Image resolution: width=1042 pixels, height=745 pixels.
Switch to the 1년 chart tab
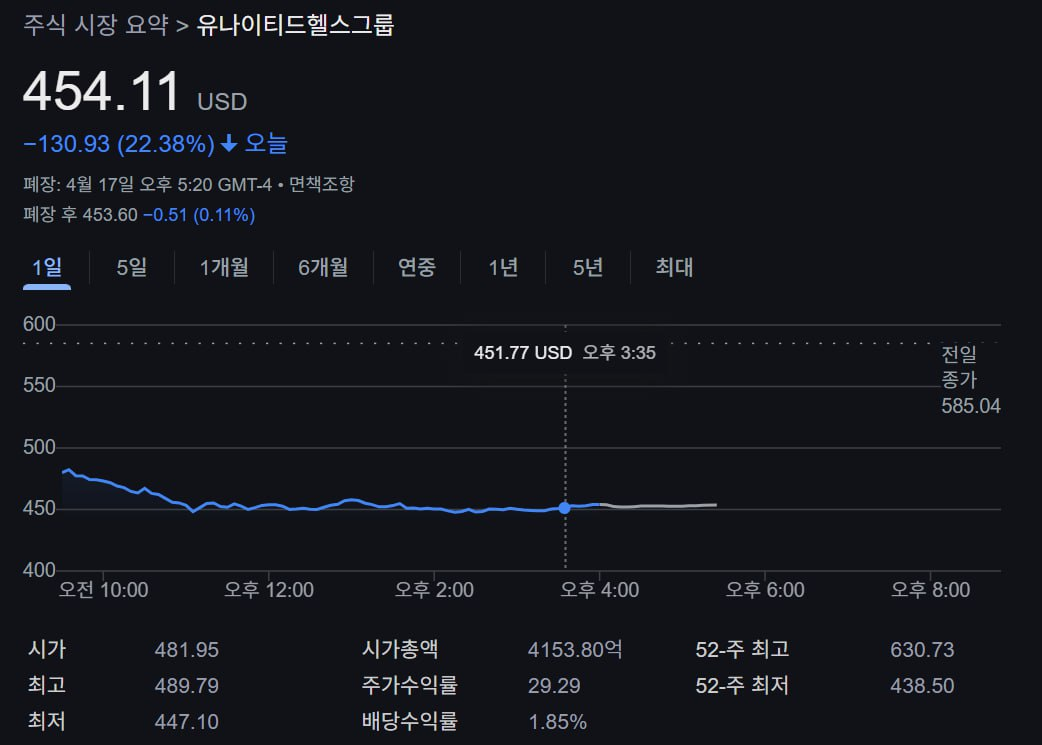point(503,268)
